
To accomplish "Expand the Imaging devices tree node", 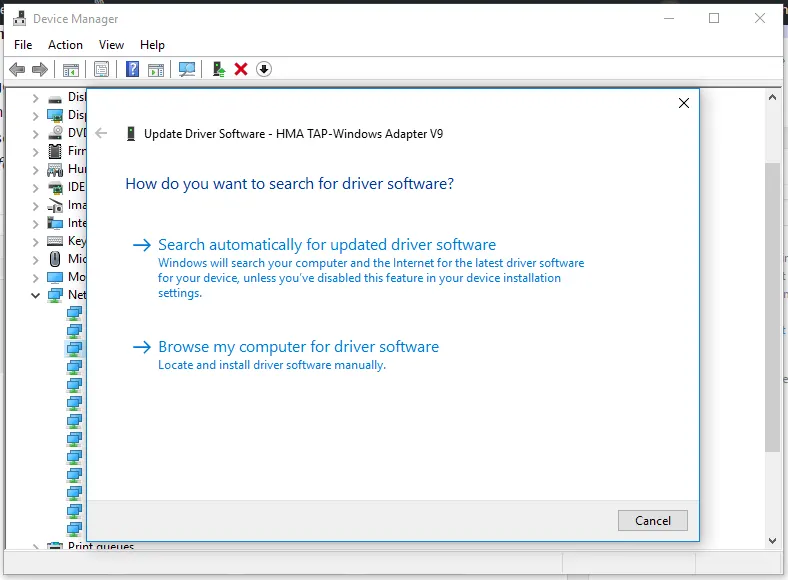I will (x=35, y=206).
